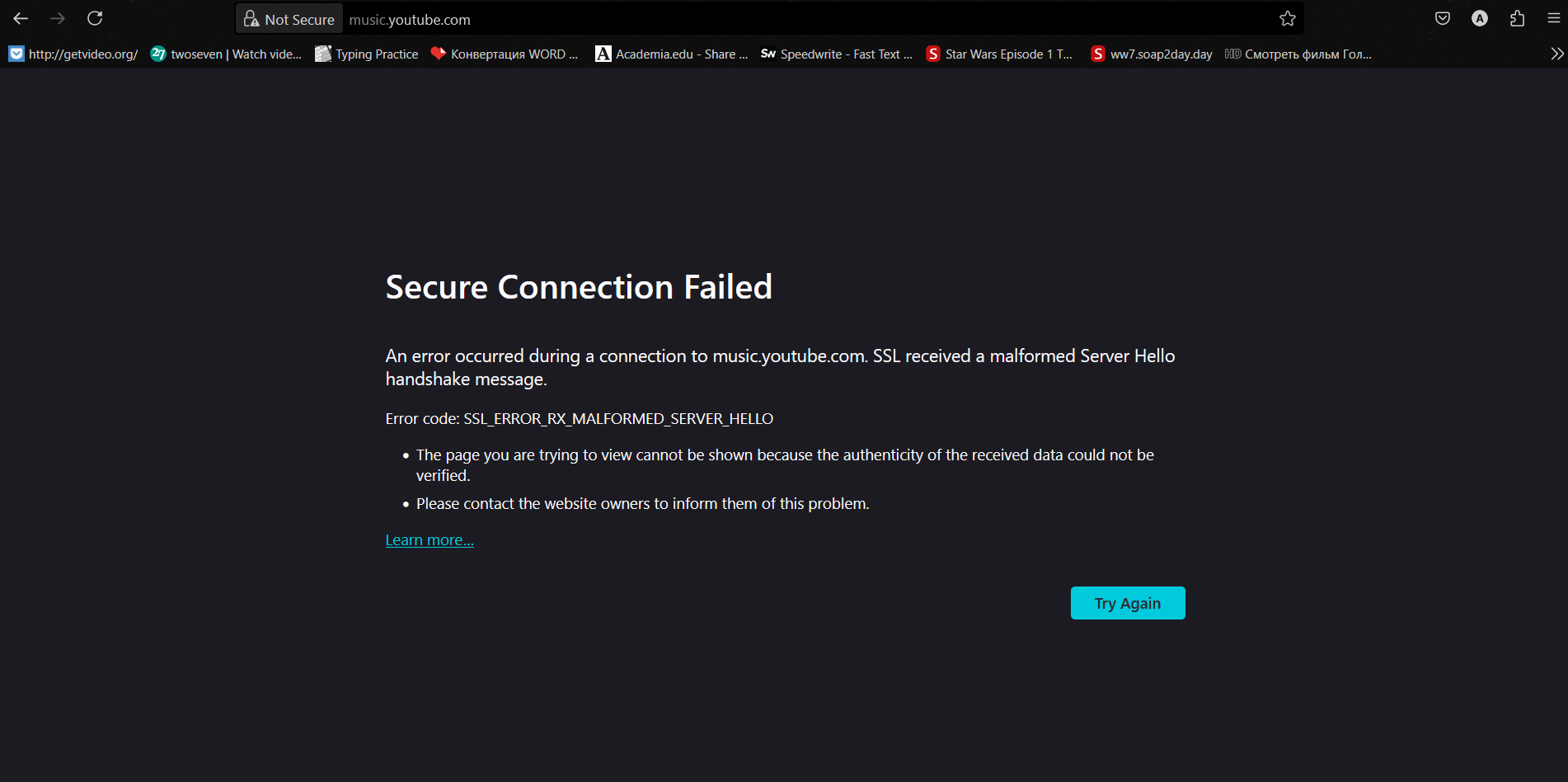The width and height of the screenshot is (1568, 782).
Task: Click the forward navigation arrow
Action: 58,18
